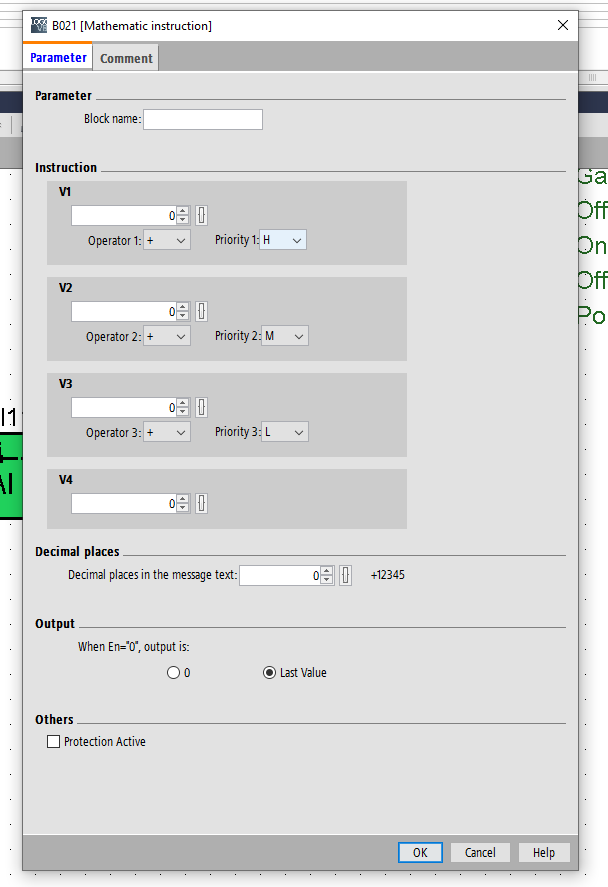Click the LOGO app icon in title bar

coord(39,25)
